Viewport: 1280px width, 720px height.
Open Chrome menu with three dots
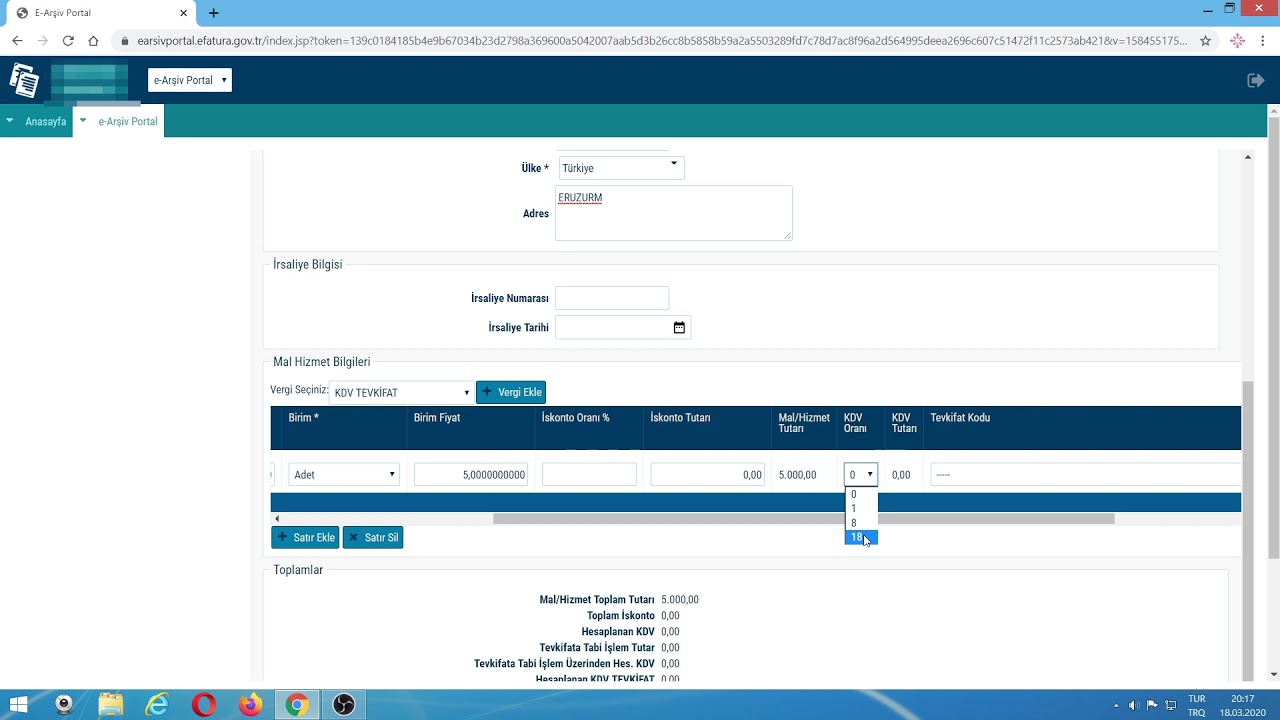click(x=1264, y=41)
